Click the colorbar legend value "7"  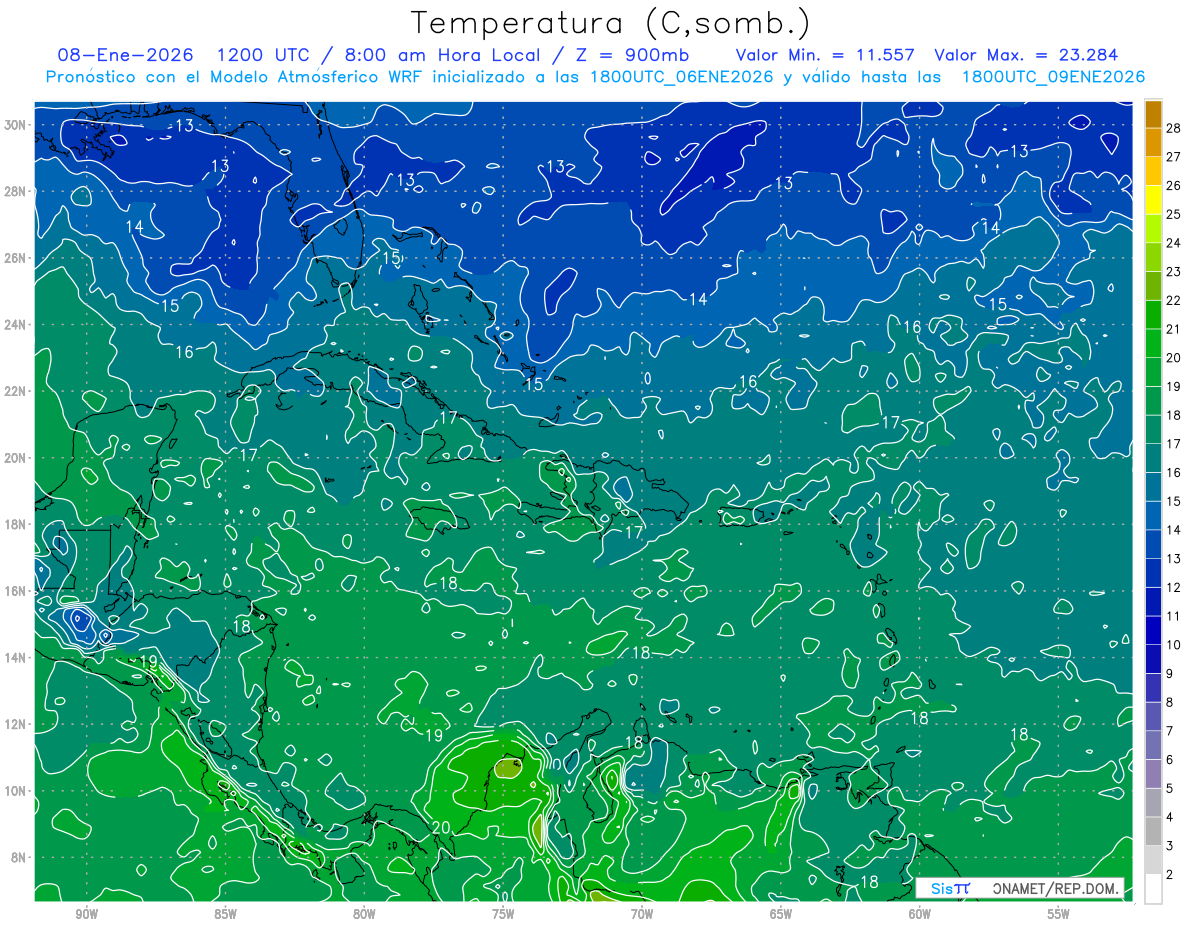[1170, 731]
